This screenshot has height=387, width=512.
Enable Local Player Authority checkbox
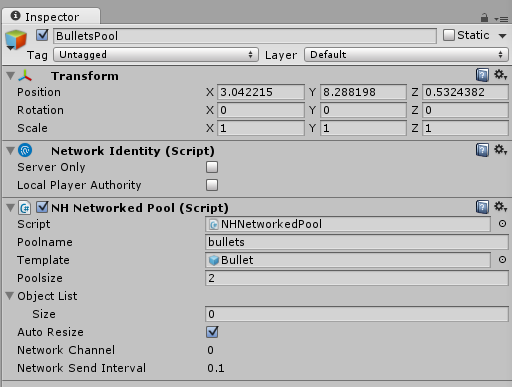[x=212, y=185]
